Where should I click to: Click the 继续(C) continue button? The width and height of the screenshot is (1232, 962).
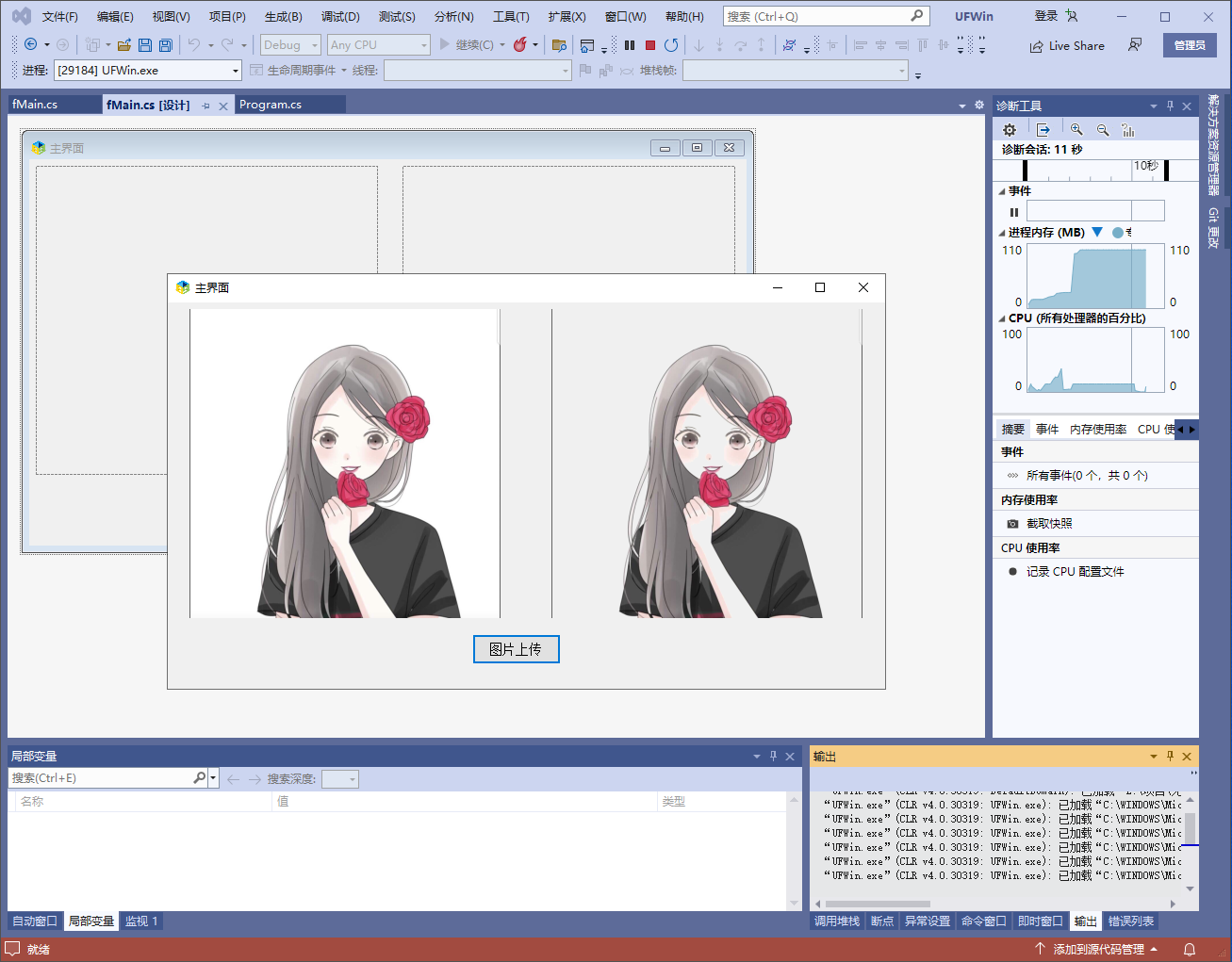click(x=466, y=45)
